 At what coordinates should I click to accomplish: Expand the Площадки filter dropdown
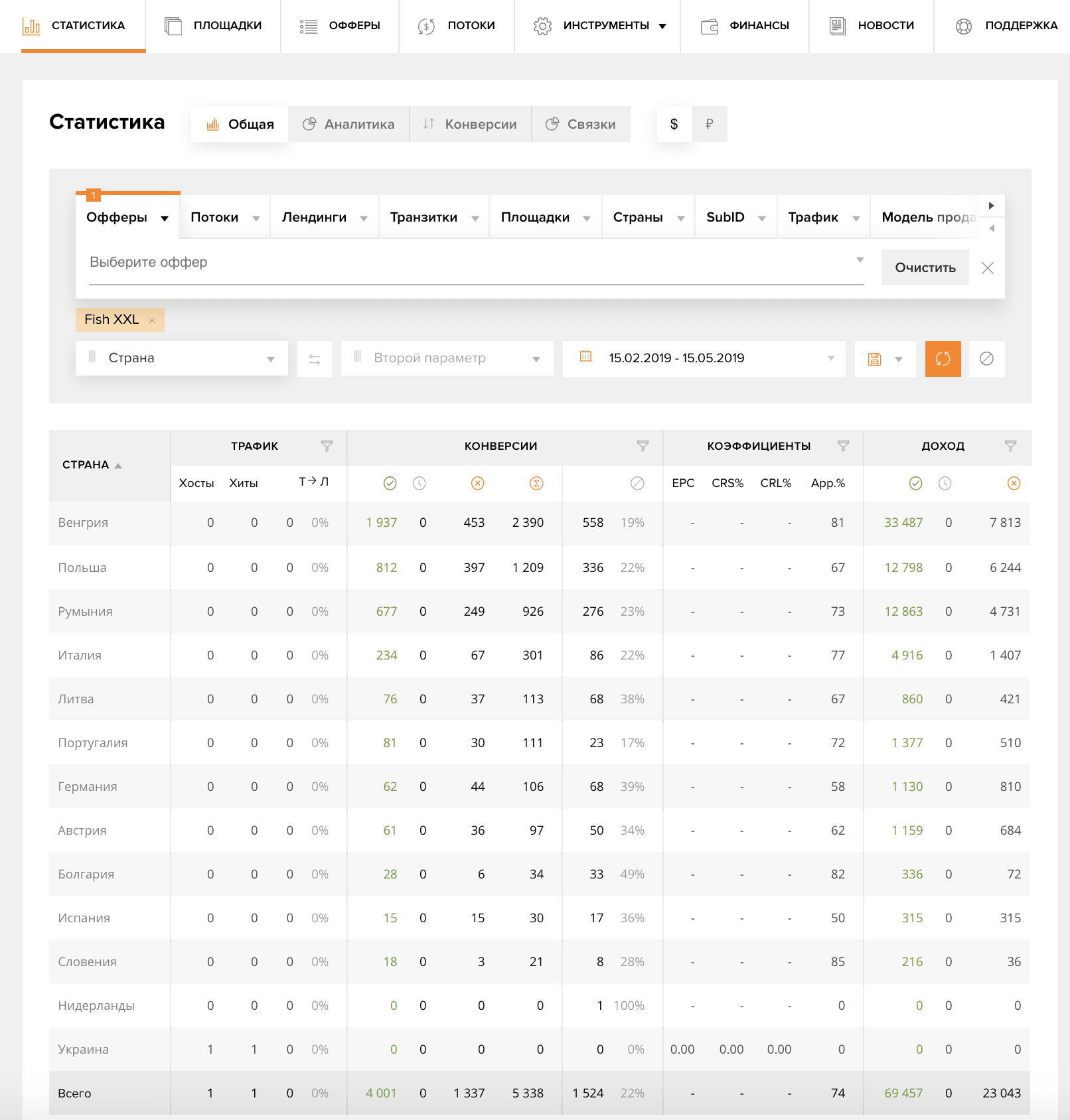pyautogui.click(x=546, y=217)
